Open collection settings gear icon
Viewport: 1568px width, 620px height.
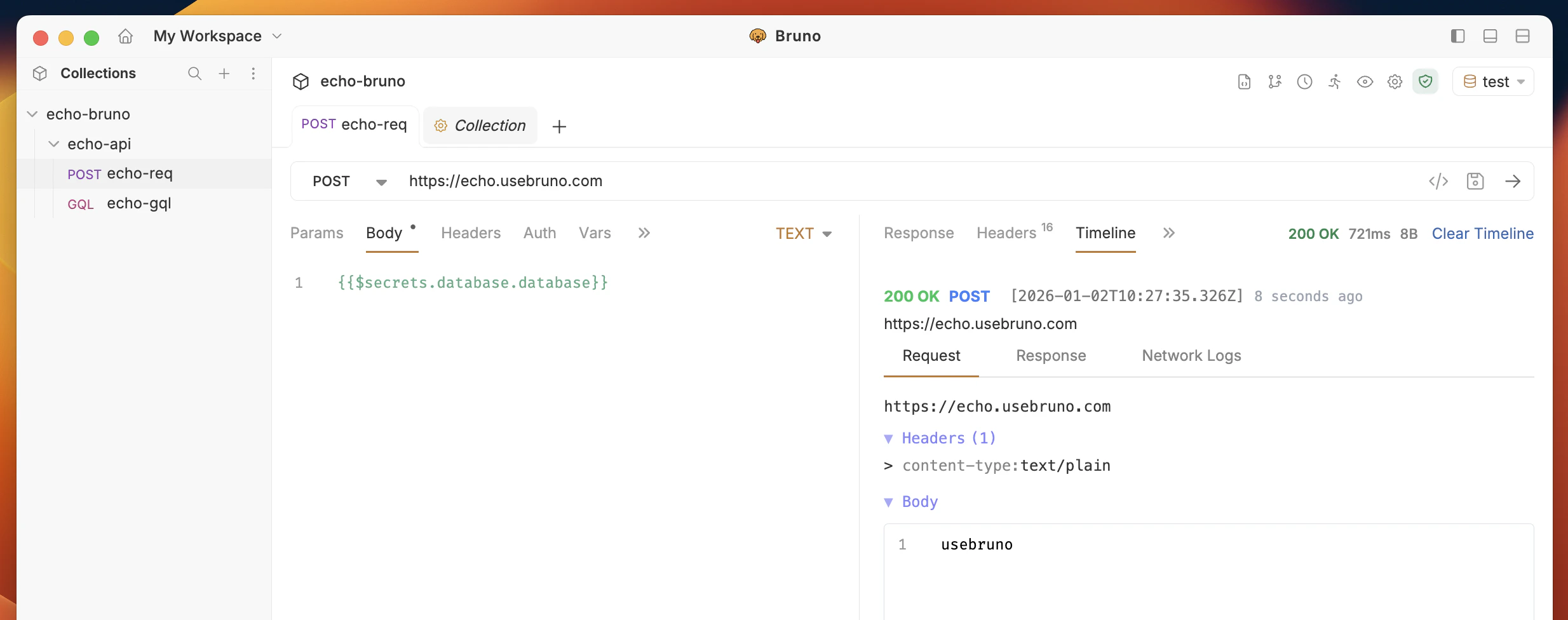pyautogui.click(x=1395, y=81)
